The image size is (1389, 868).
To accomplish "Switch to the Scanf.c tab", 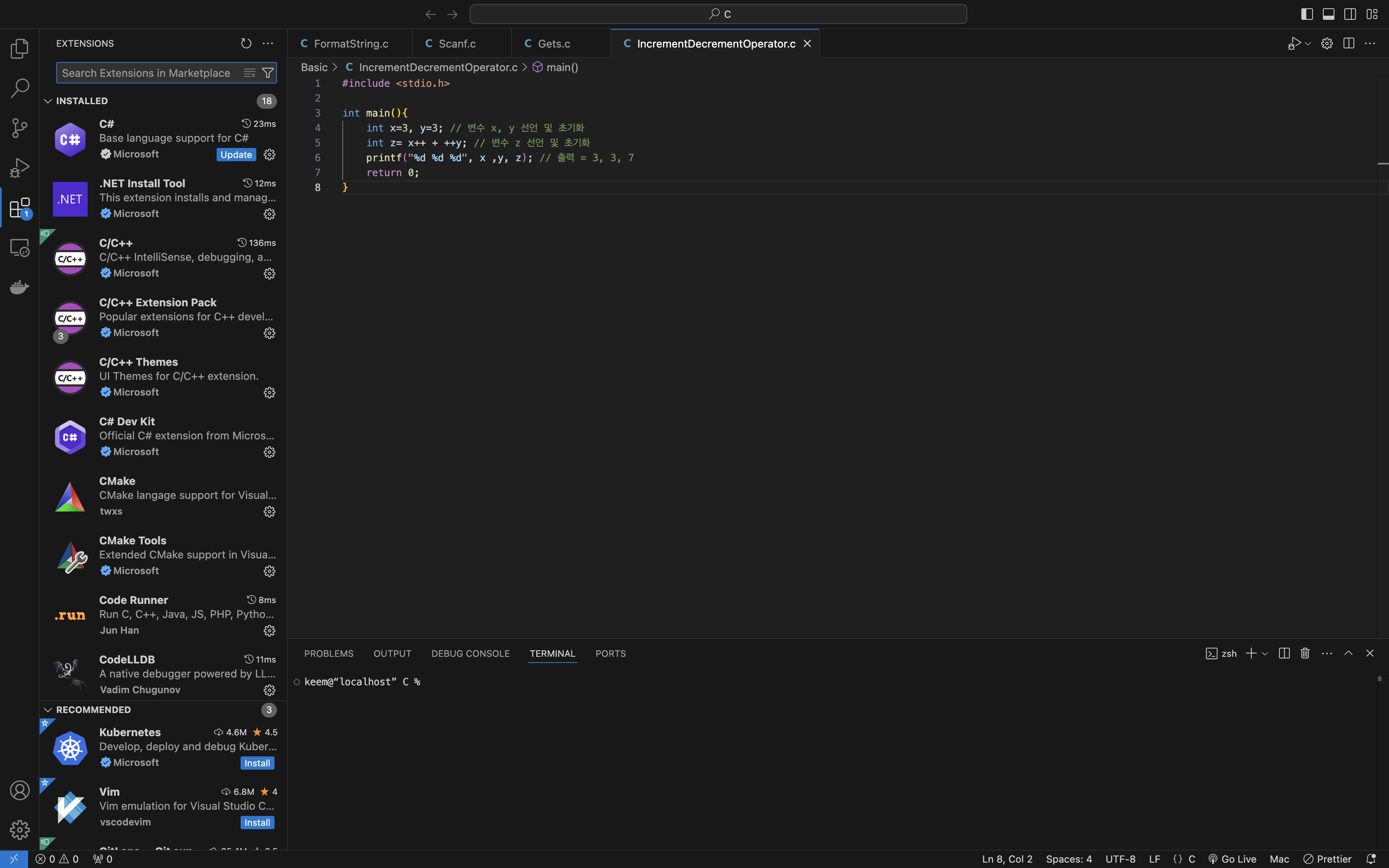I will 457,44.
